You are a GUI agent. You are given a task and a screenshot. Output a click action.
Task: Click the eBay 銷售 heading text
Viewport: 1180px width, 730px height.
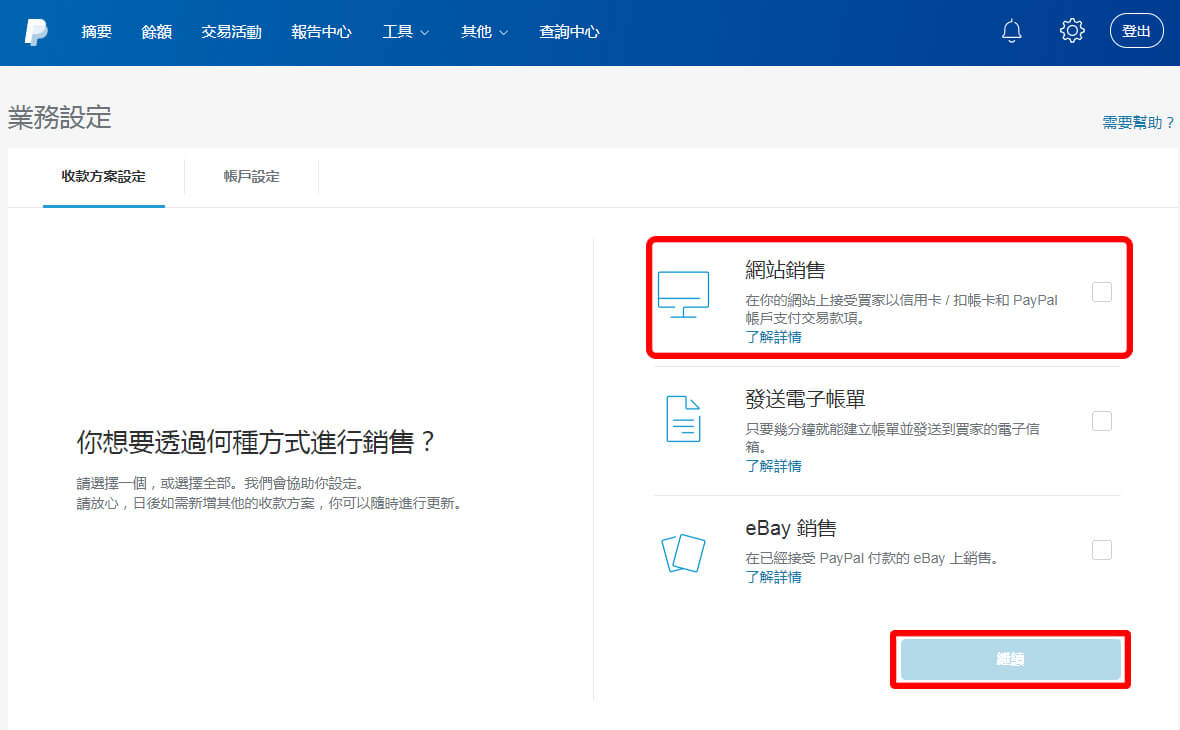click(x=791, y=528)
